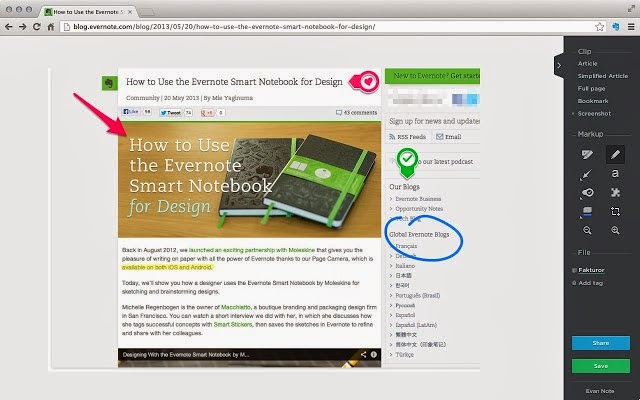Open the 43 comments link
Viewport: 640px width, 400px height.
click(x=356, y=112)
